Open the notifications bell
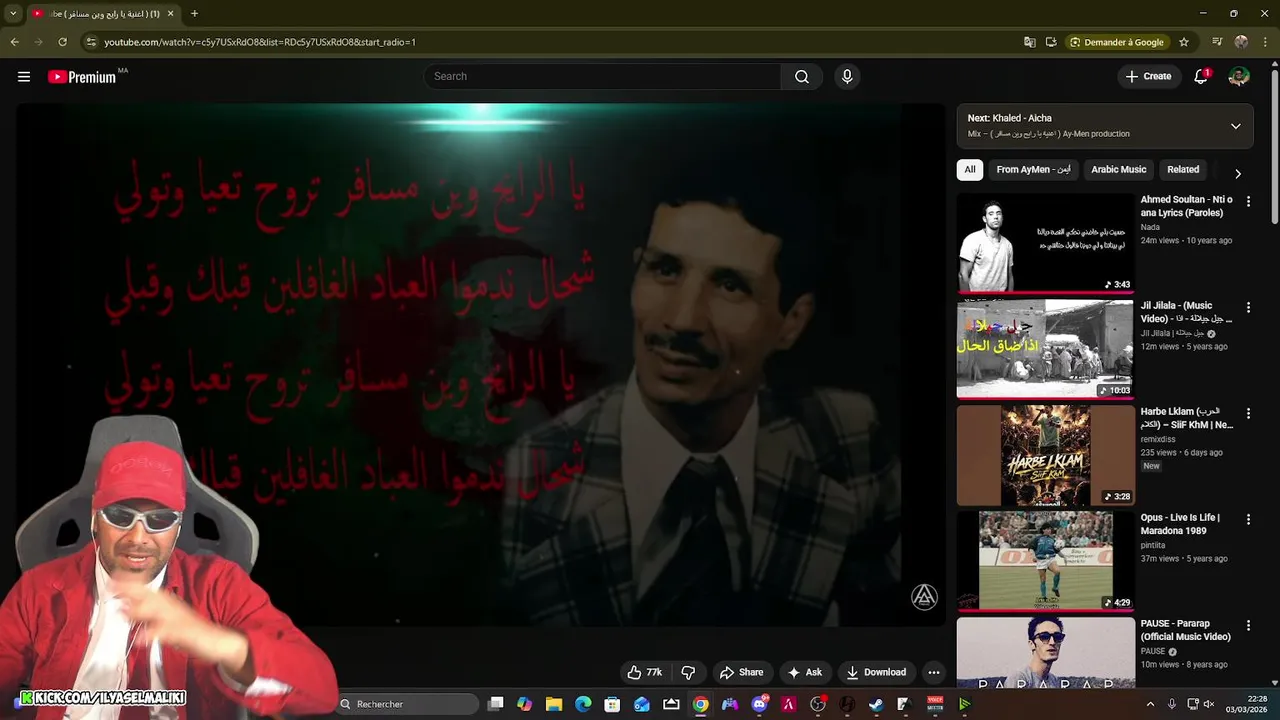 (1201, 77)
